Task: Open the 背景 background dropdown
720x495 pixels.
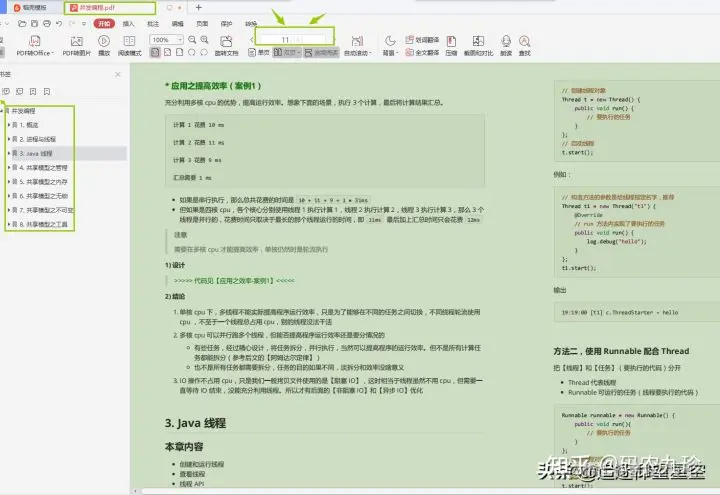Action: point(390,46)
